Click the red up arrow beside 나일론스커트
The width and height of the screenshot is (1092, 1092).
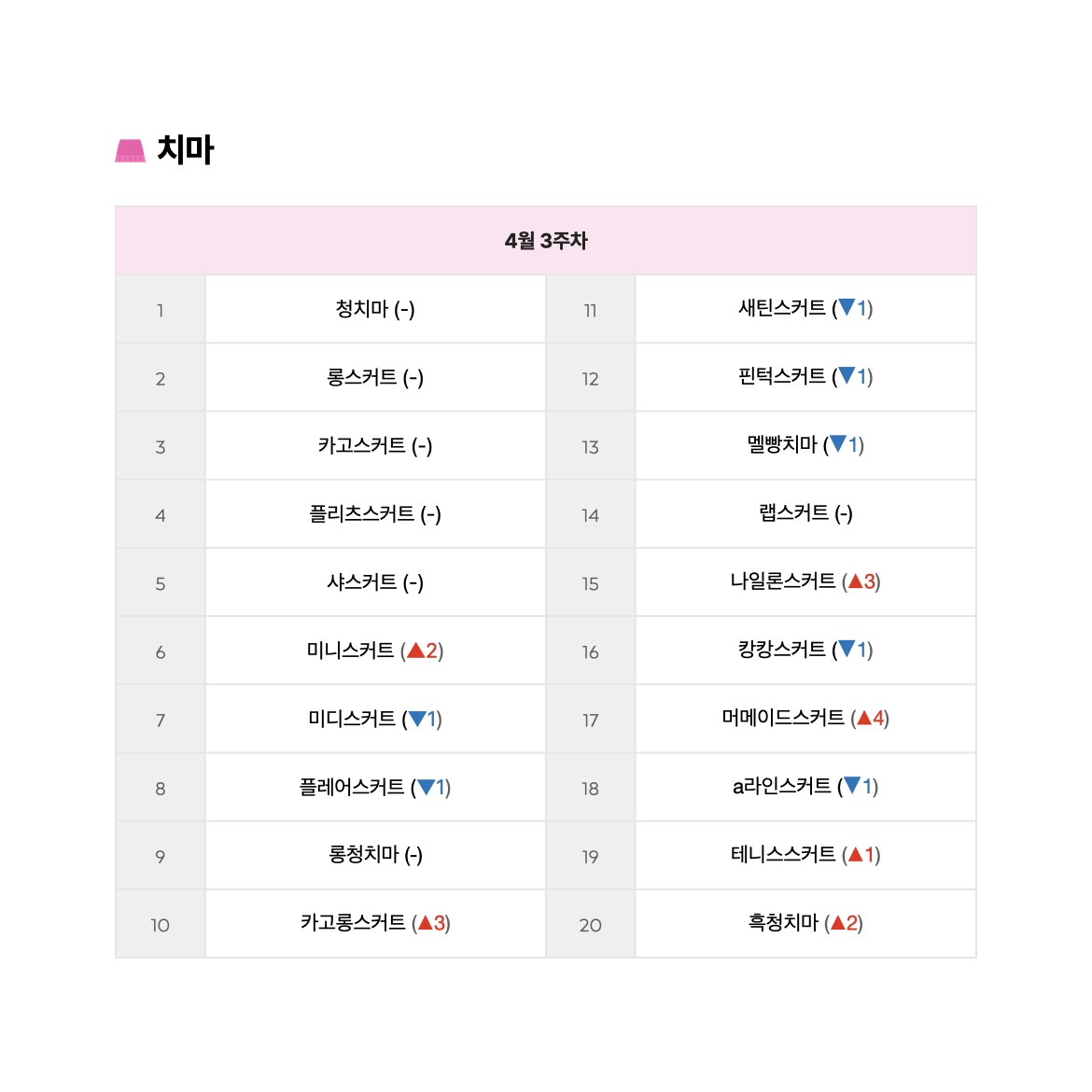click(856, 581)
